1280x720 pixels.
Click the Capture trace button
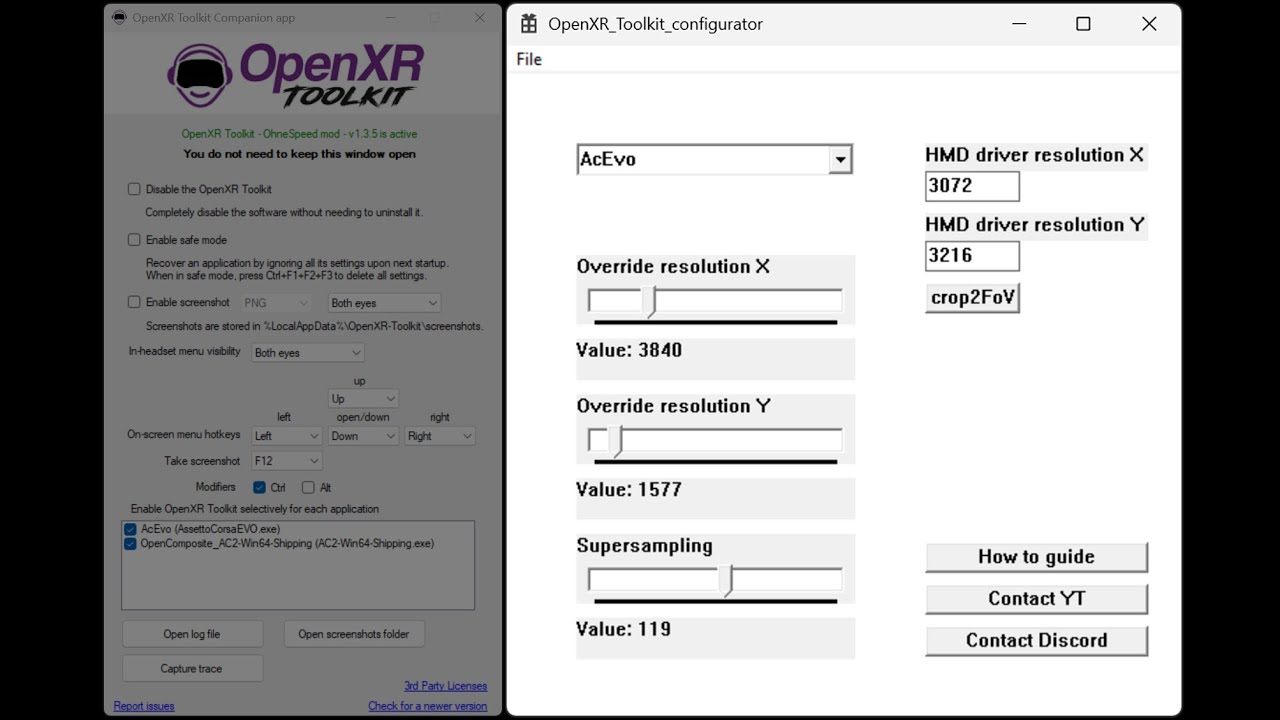[192, 669]
